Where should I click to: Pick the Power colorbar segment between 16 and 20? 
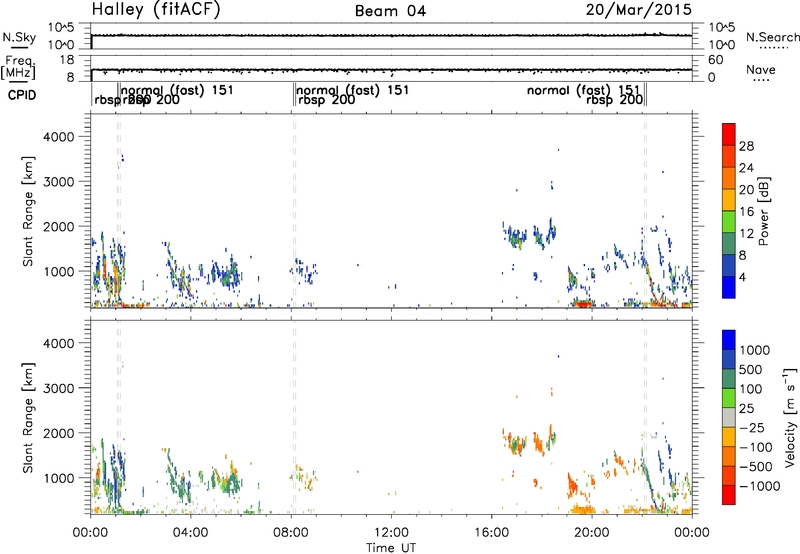729,199
